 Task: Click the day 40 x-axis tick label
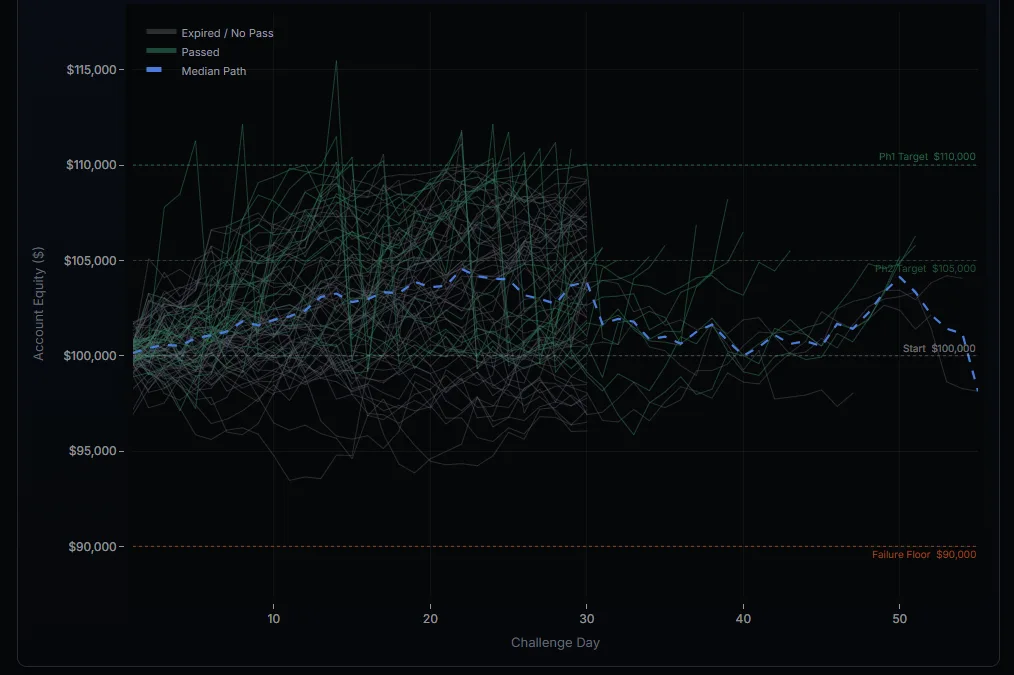(x=743, y=619)
